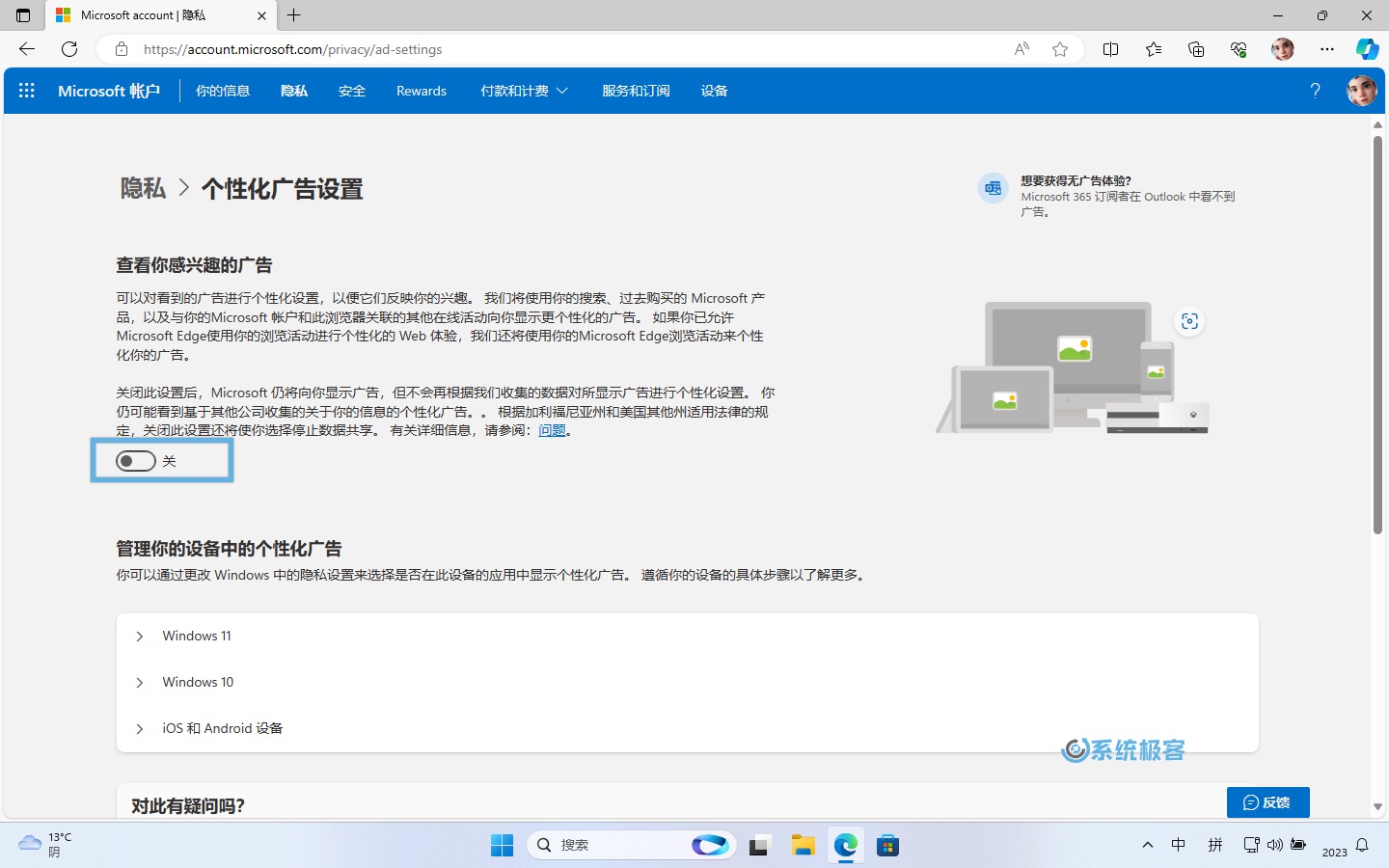
Task: Open weather widget on taskbar
Action: pyautogui.click(x=46, y=845)
